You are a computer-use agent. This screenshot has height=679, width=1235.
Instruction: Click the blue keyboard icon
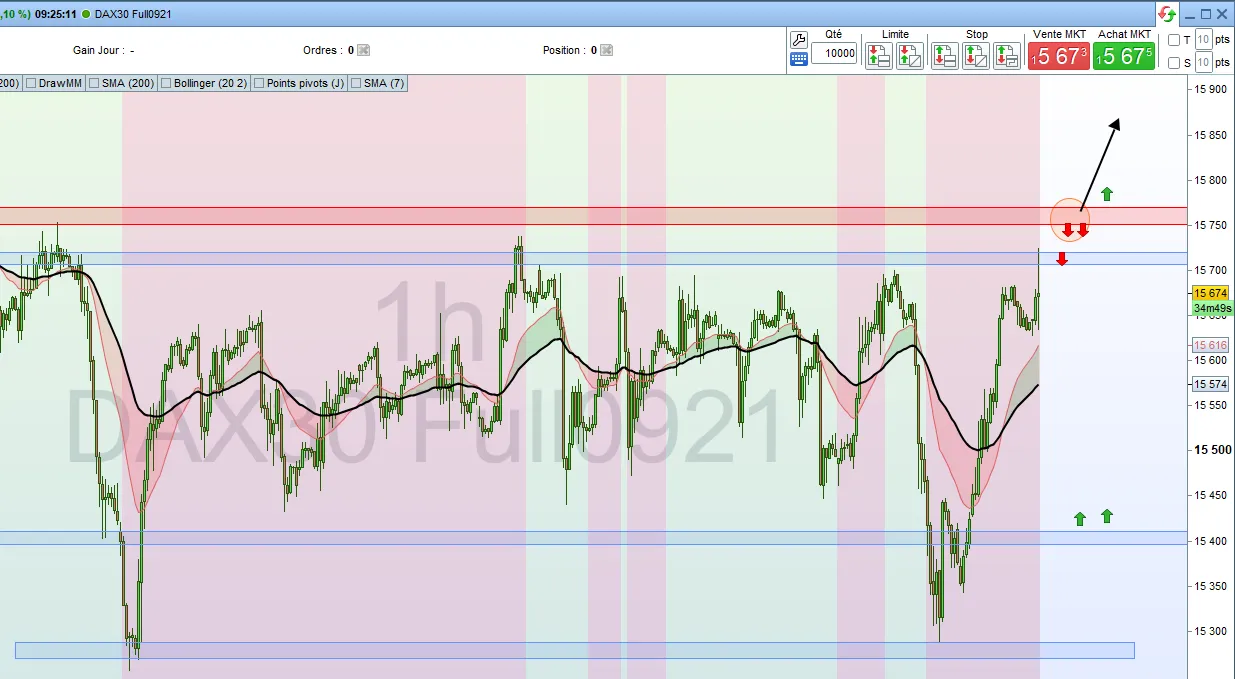point(798,59)
